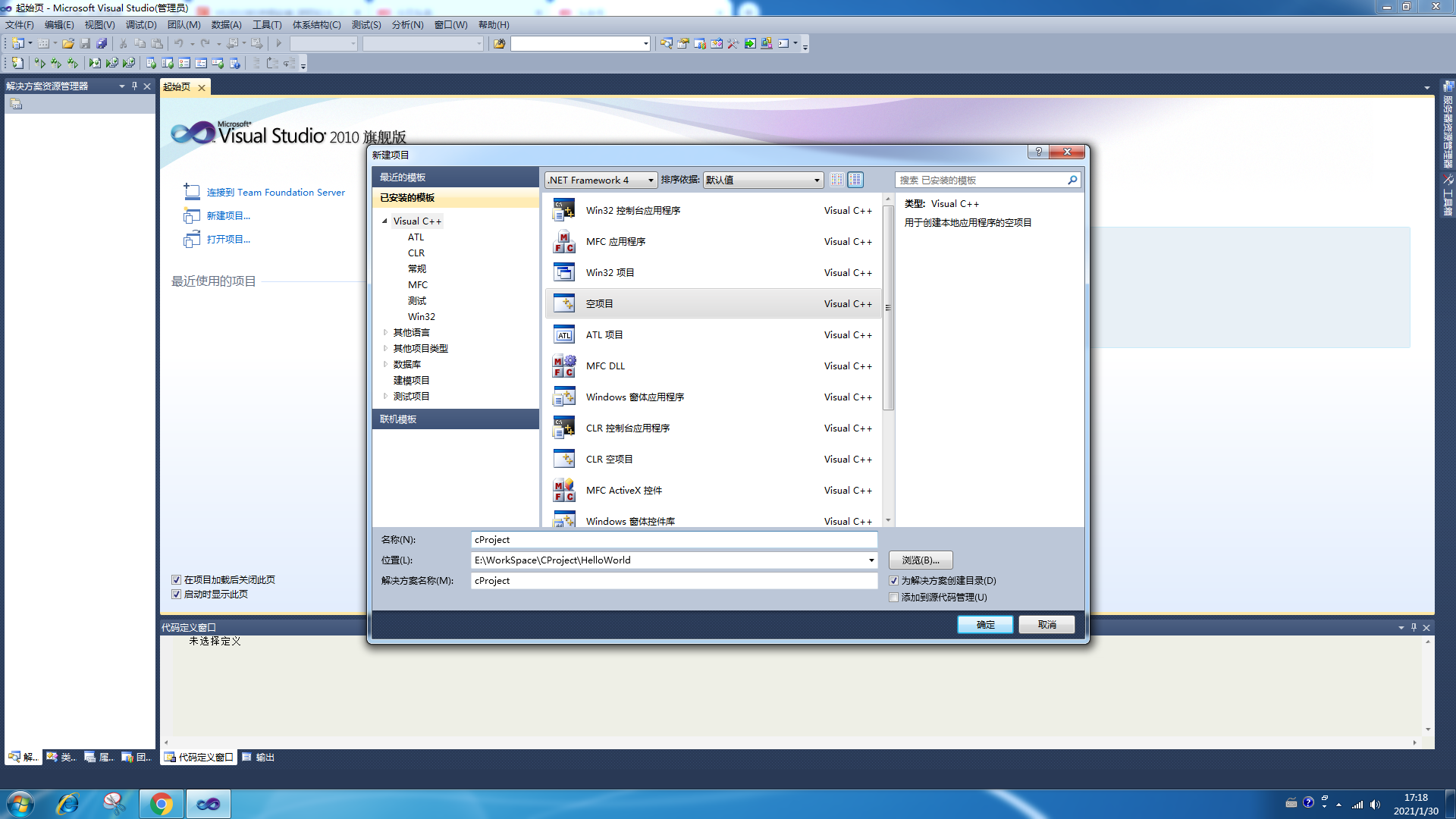The image size is (1456, 819).
Task: Click the help question mark in dialog title
Action: (x=1038, y=152)
